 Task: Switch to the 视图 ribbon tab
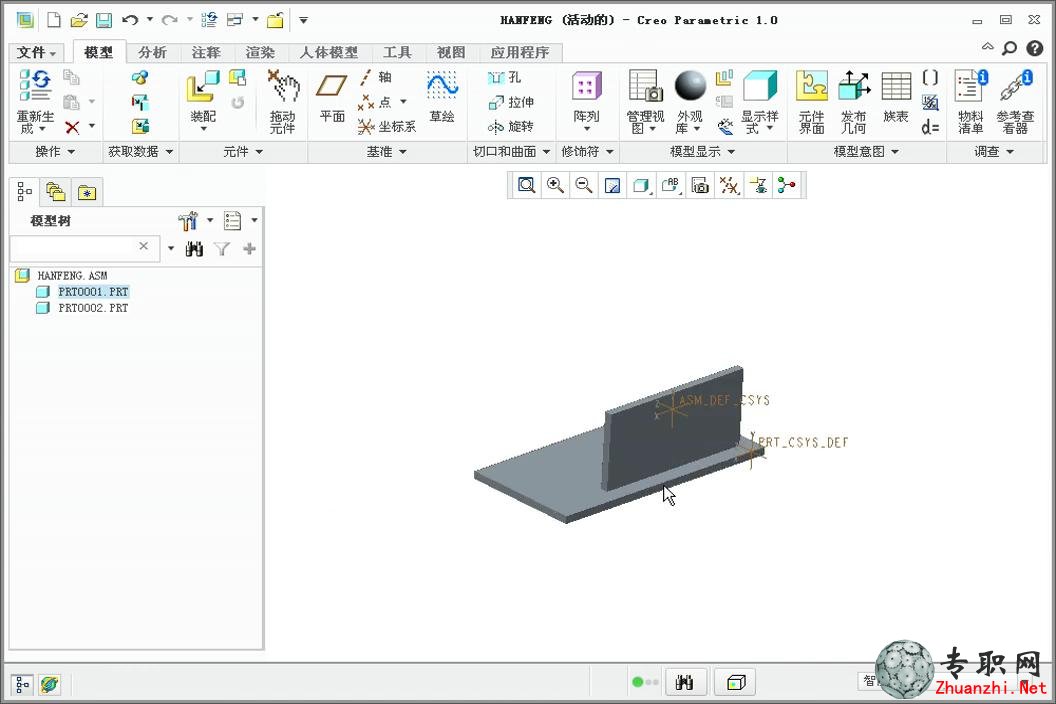[451, 53]
